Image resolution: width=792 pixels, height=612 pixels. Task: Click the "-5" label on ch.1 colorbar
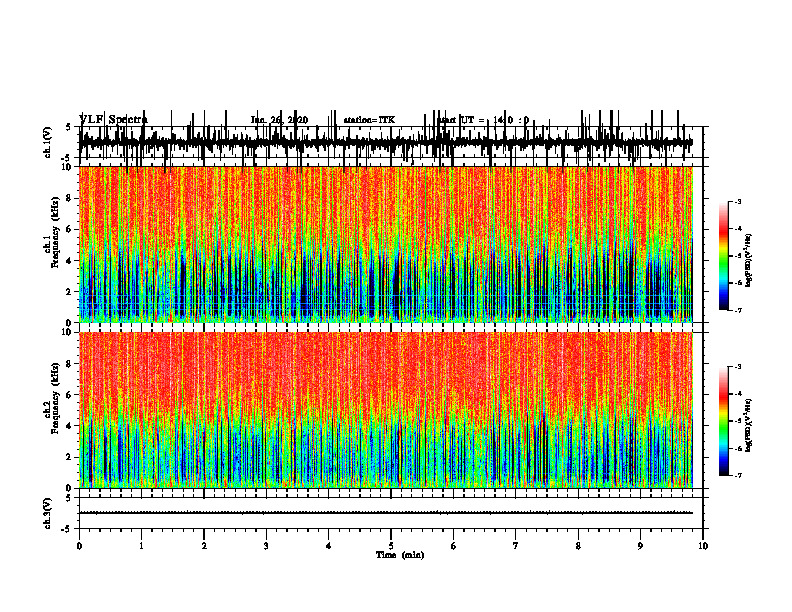tap(737, 256)
